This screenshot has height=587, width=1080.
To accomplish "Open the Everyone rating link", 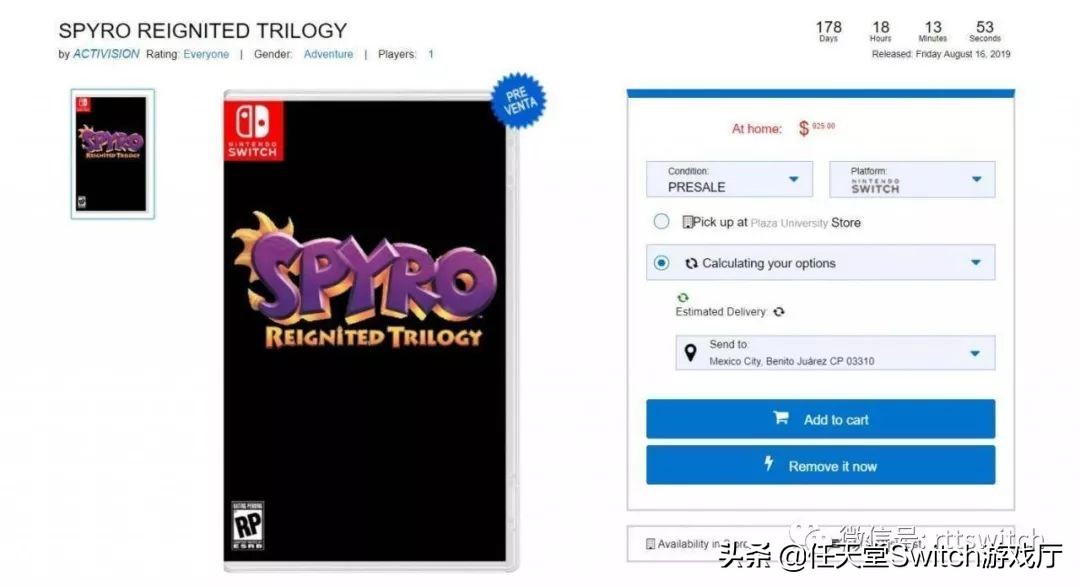I will (206, 54).
